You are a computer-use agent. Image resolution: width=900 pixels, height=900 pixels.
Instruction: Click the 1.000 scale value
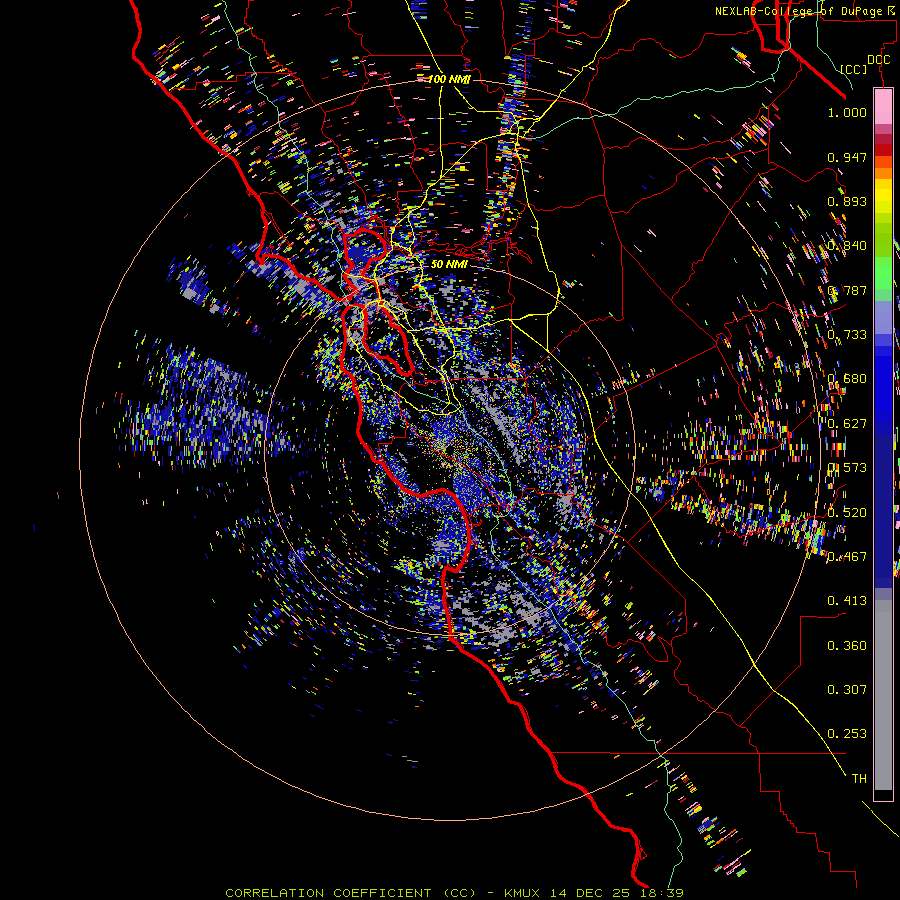click(847, 112)
